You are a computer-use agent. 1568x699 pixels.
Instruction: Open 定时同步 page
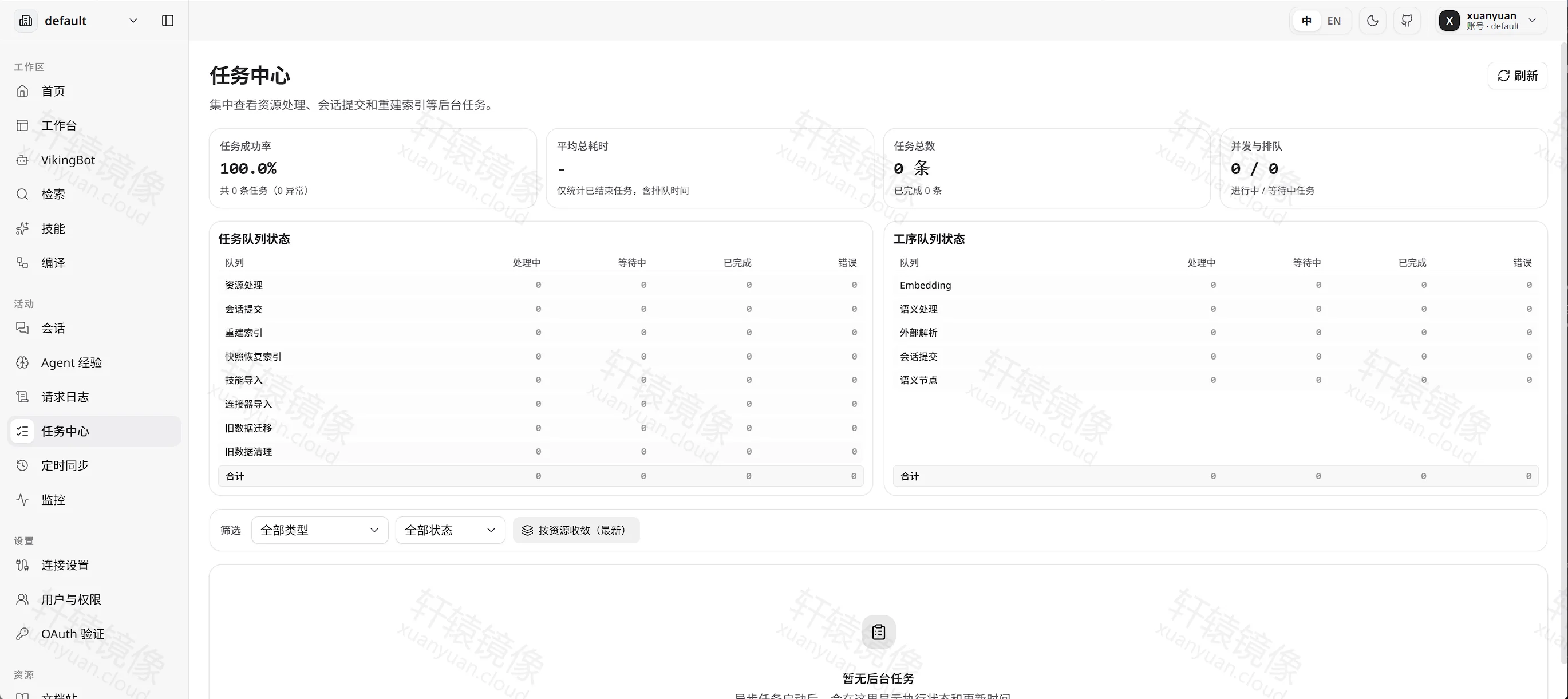point(94,465)
